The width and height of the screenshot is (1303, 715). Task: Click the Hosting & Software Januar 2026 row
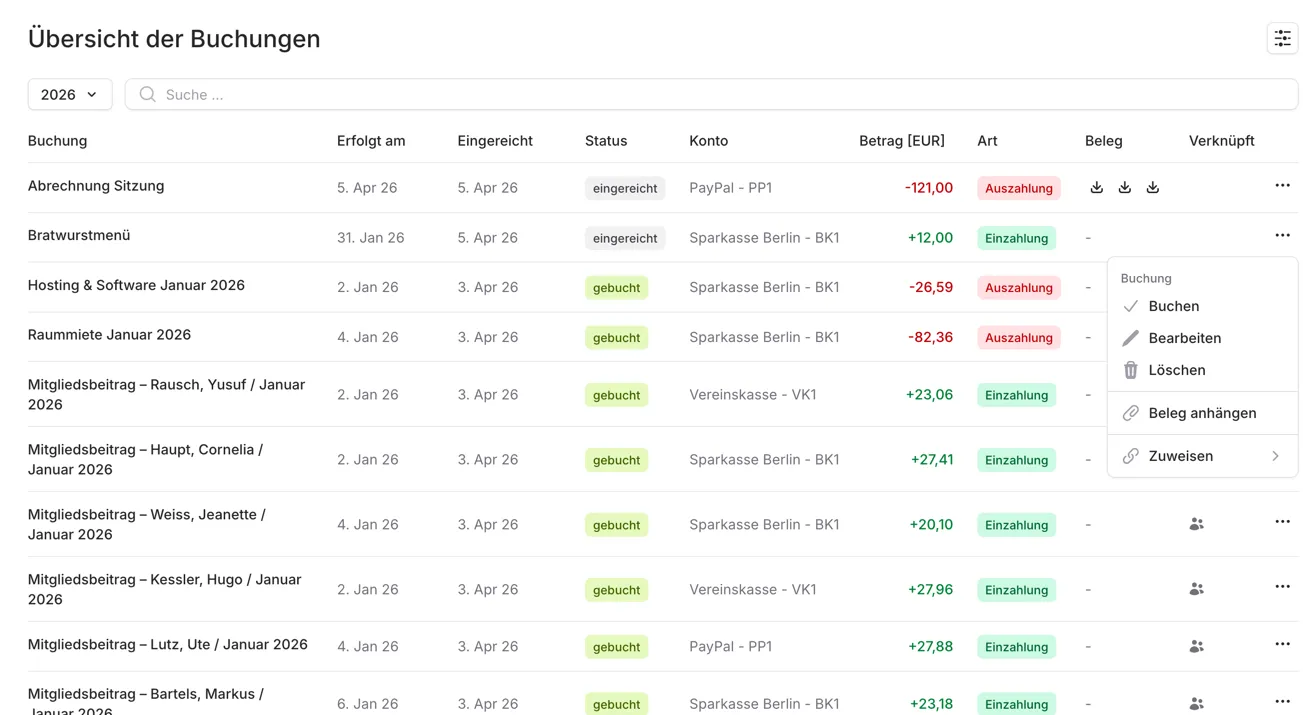tap(136, 286)
